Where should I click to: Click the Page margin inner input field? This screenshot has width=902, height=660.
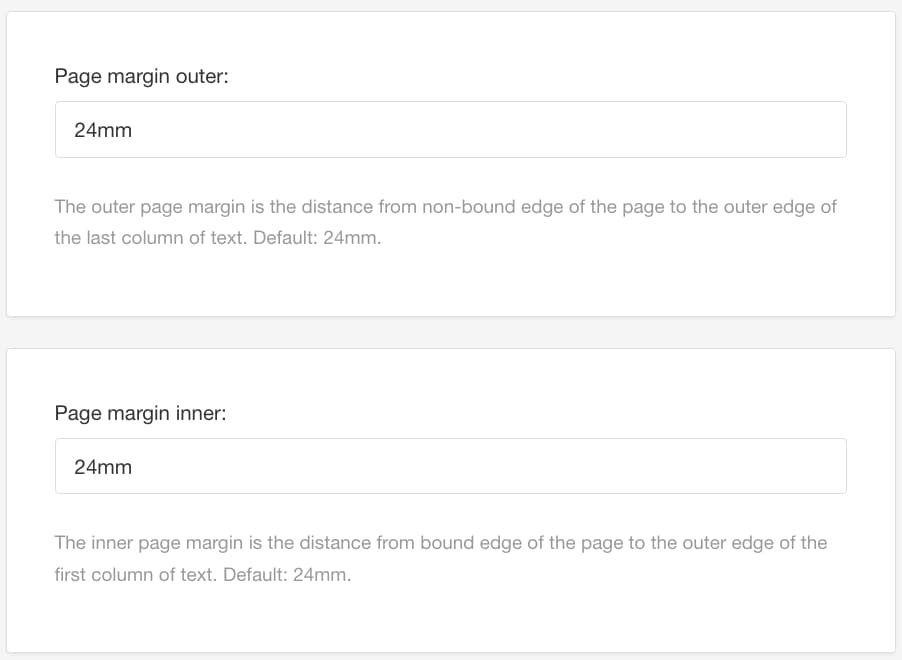click(x=450, y=466)
